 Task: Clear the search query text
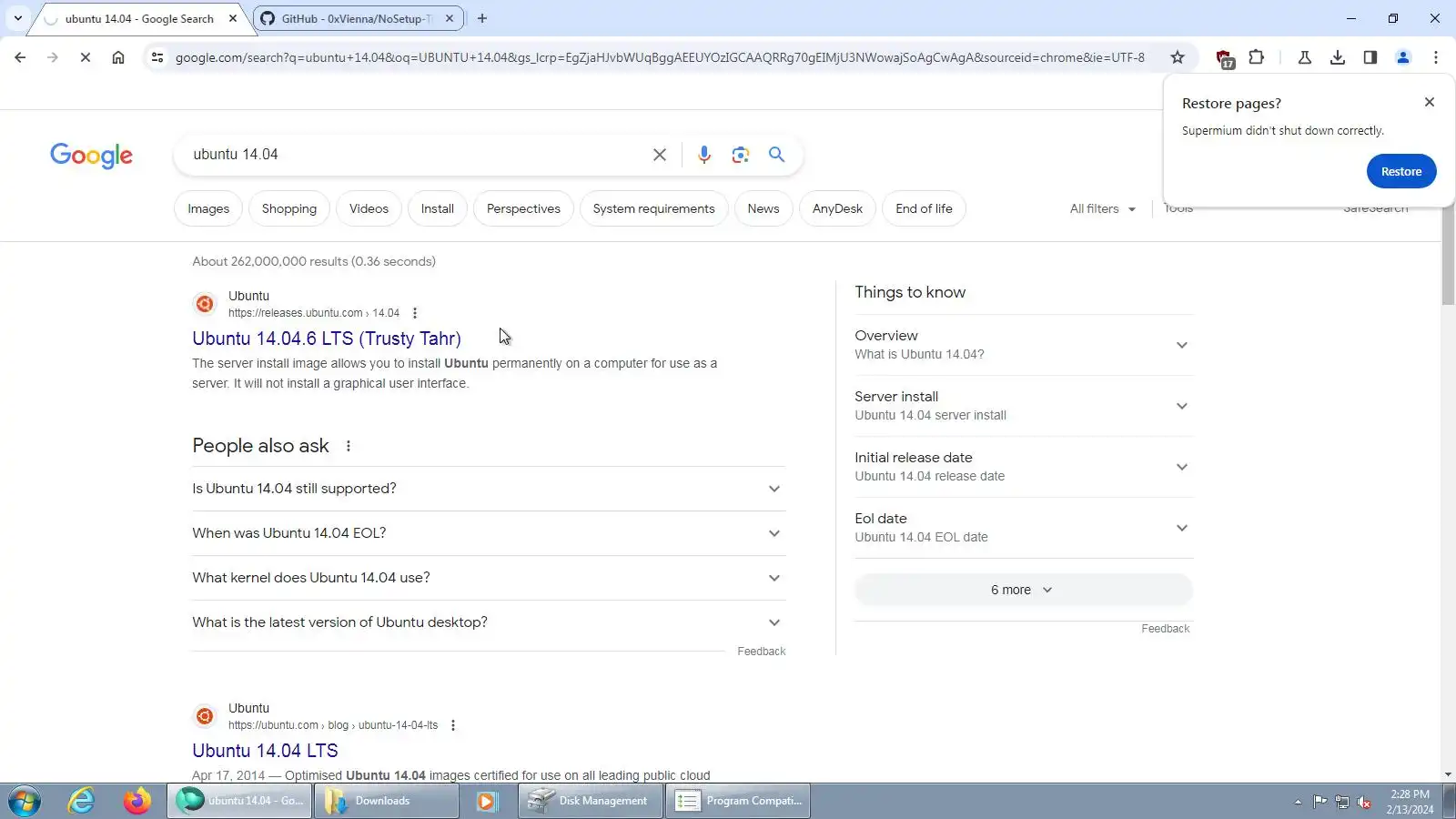click(x=660, y=155)
